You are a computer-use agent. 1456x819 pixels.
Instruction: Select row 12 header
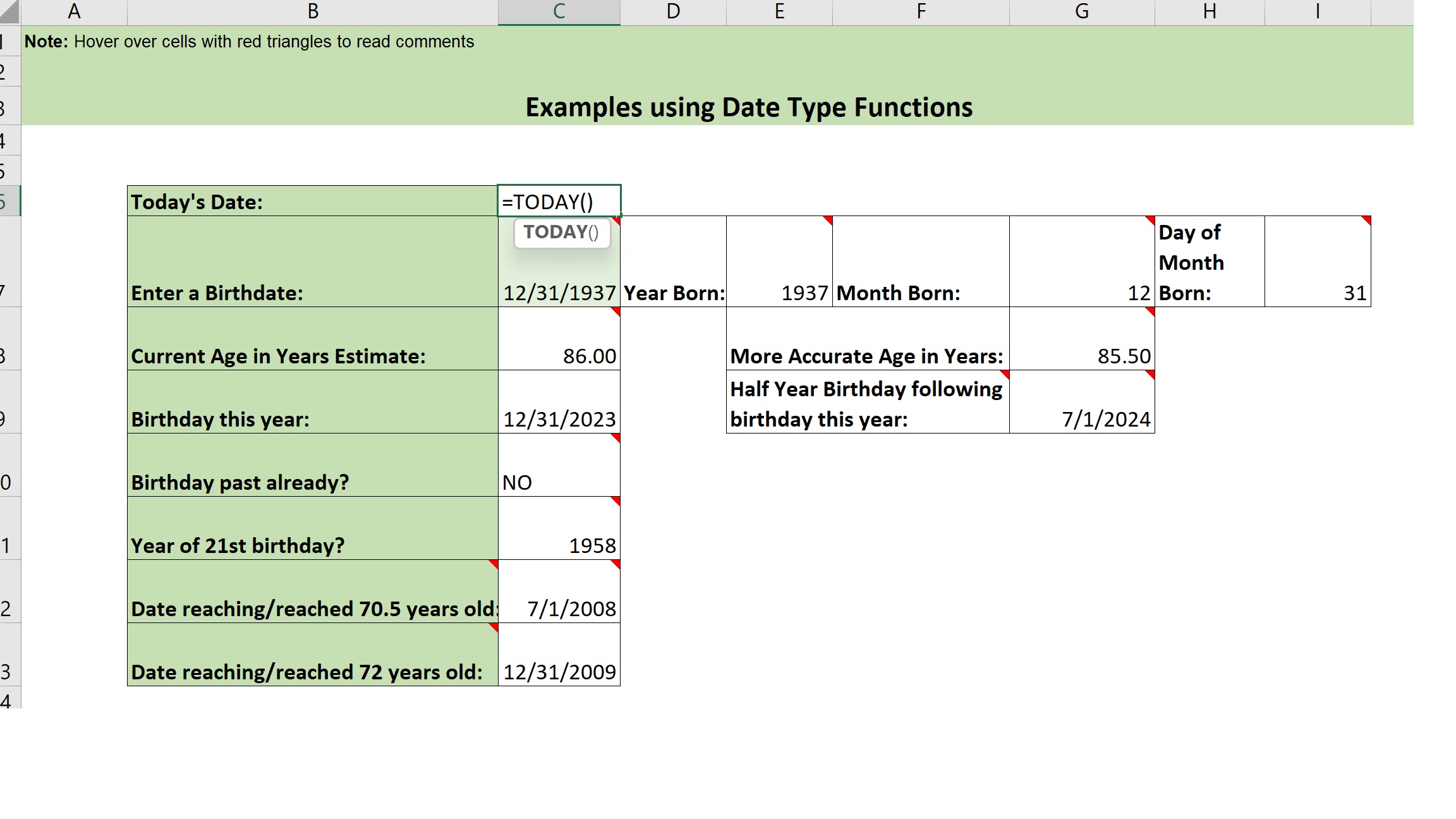click(10, 591)
